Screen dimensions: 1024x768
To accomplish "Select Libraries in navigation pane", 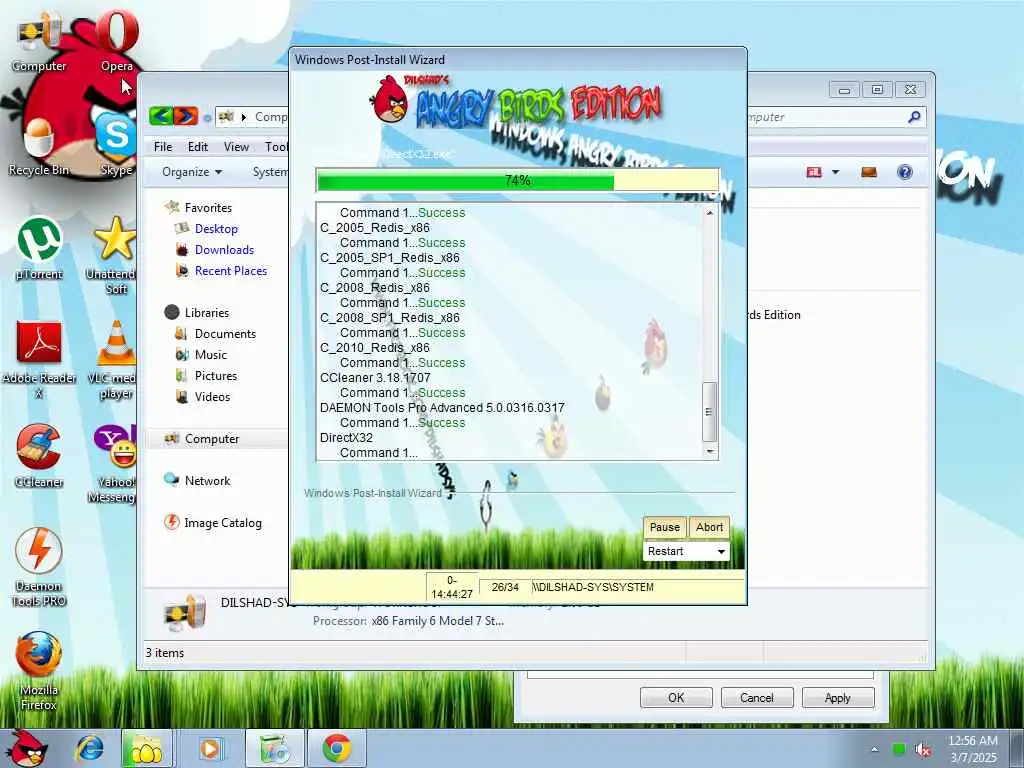I will coord(206,313).
